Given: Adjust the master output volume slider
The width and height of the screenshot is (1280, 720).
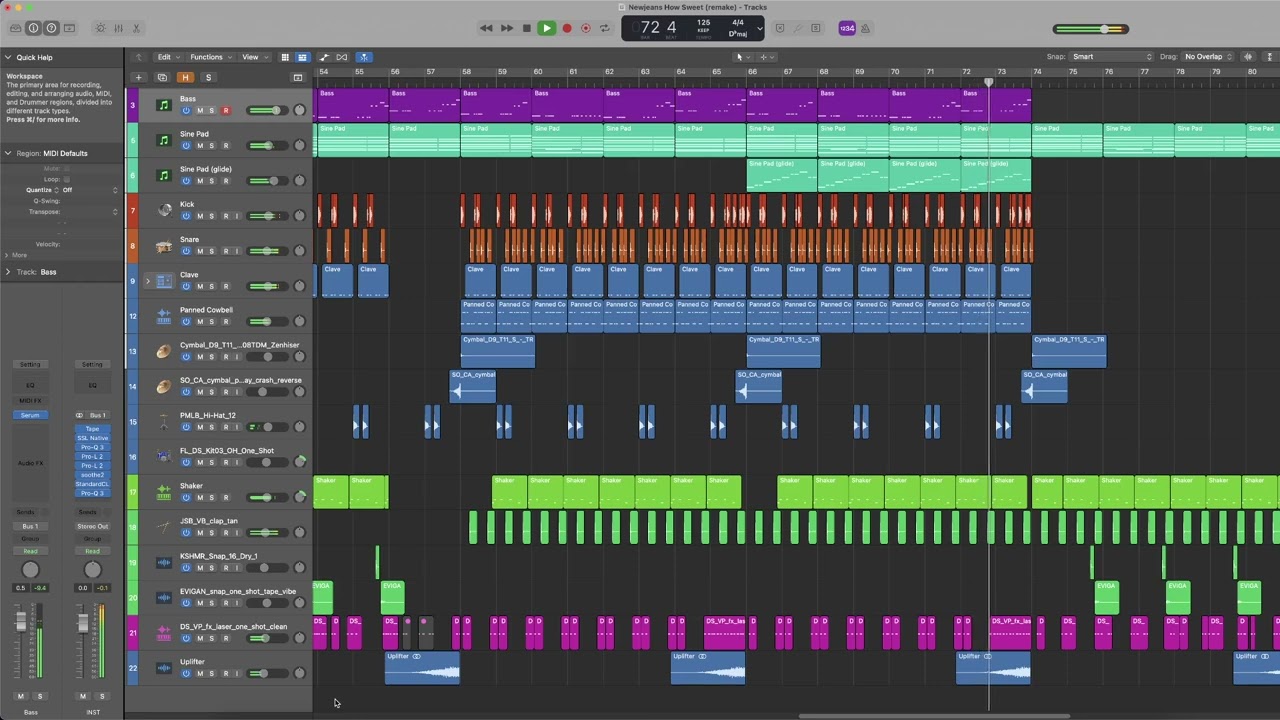Looking at the screenshot, I should point(1091,28).
